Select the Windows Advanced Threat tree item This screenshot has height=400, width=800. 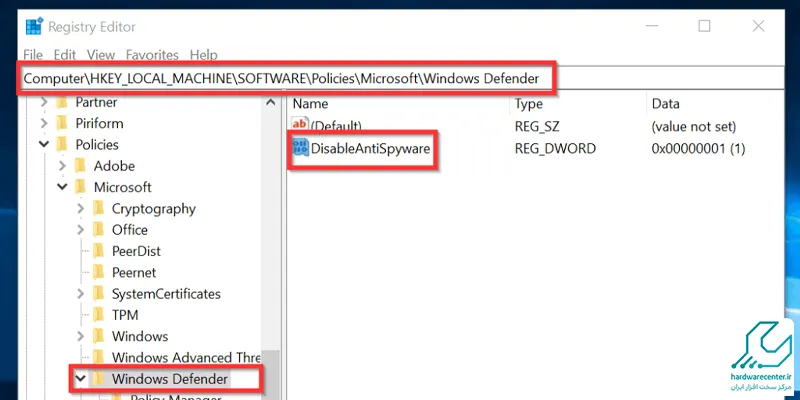click(x=186, y=358)
